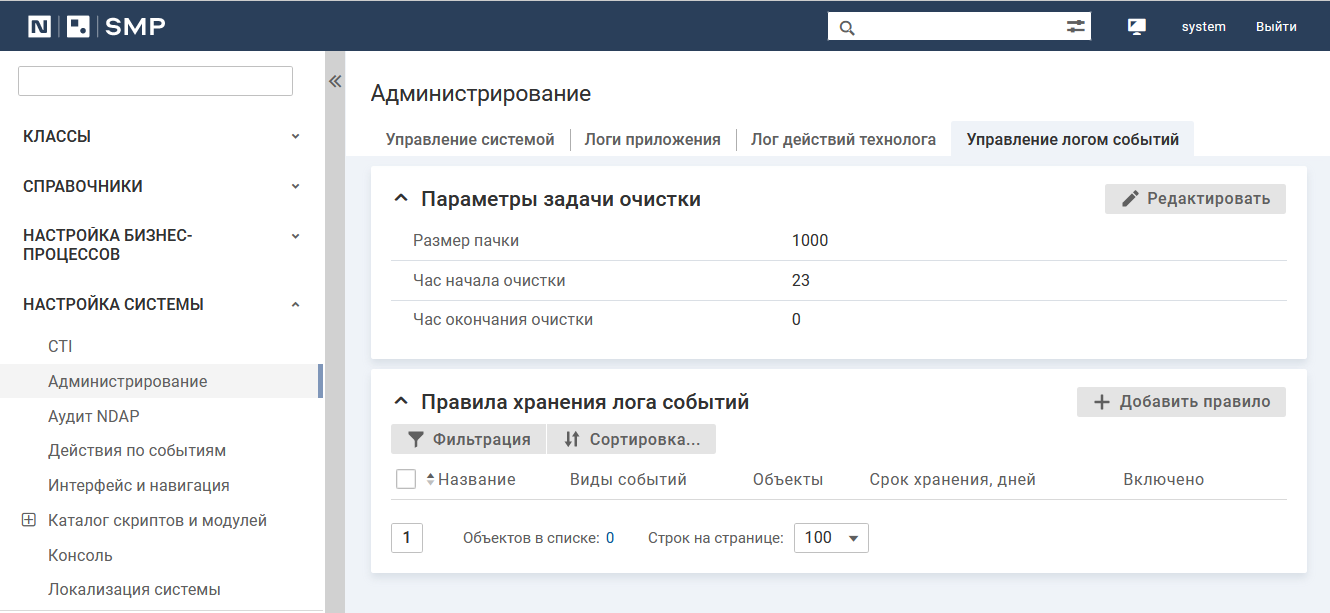The width and height of the screenshot is (1330, 613).
Task: Sort table by Название column
Action: coord(476,480)
